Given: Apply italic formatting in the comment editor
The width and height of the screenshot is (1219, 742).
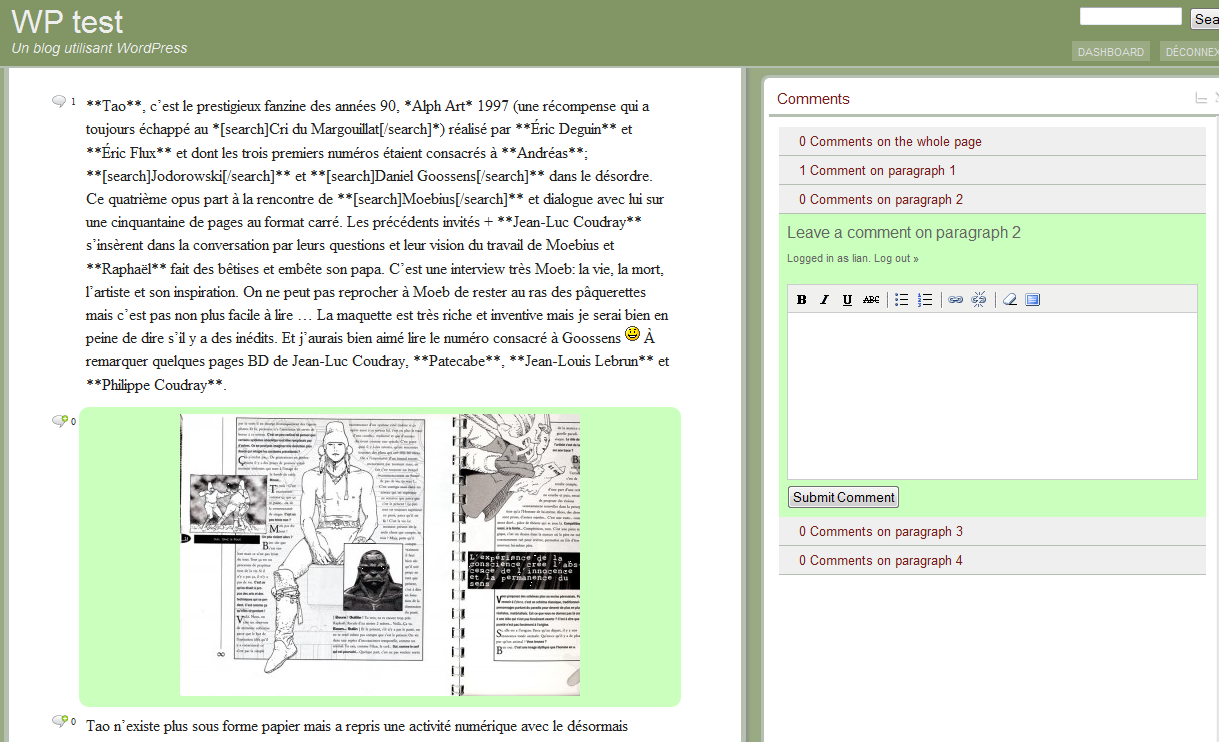Looking at the screenshot, I should point(824,300).
